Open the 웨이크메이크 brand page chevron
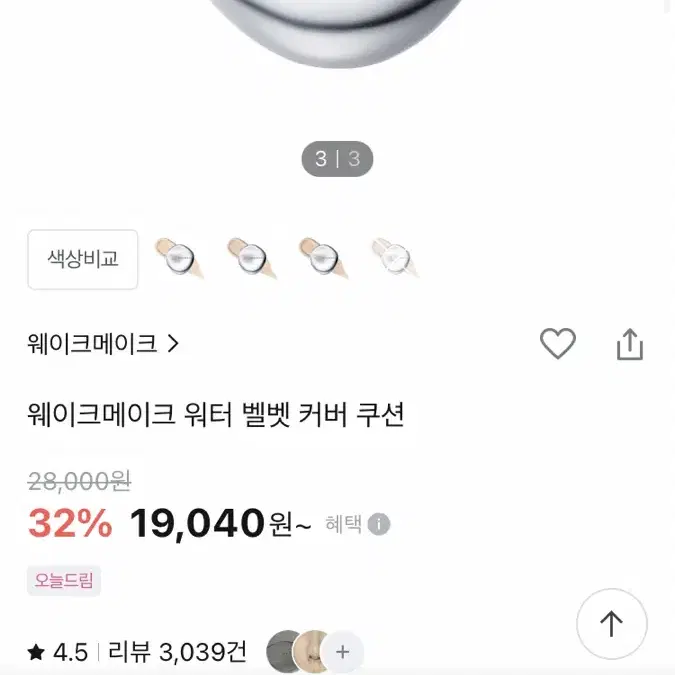This screenshot has width=675, height=675. pyautogui.click(x=173, y=344)
